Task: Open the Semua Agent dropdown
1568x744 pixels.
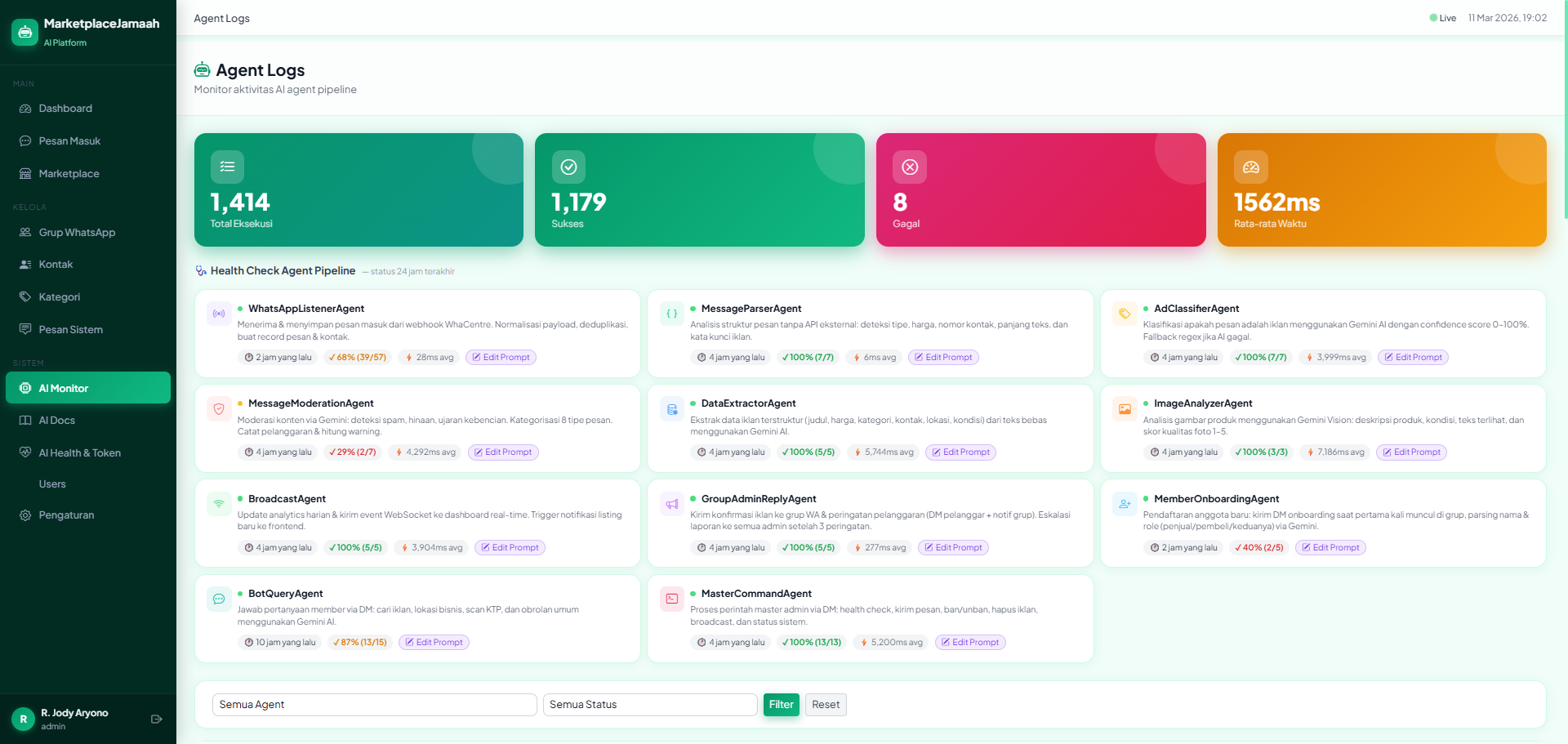Action: point(374,705)
